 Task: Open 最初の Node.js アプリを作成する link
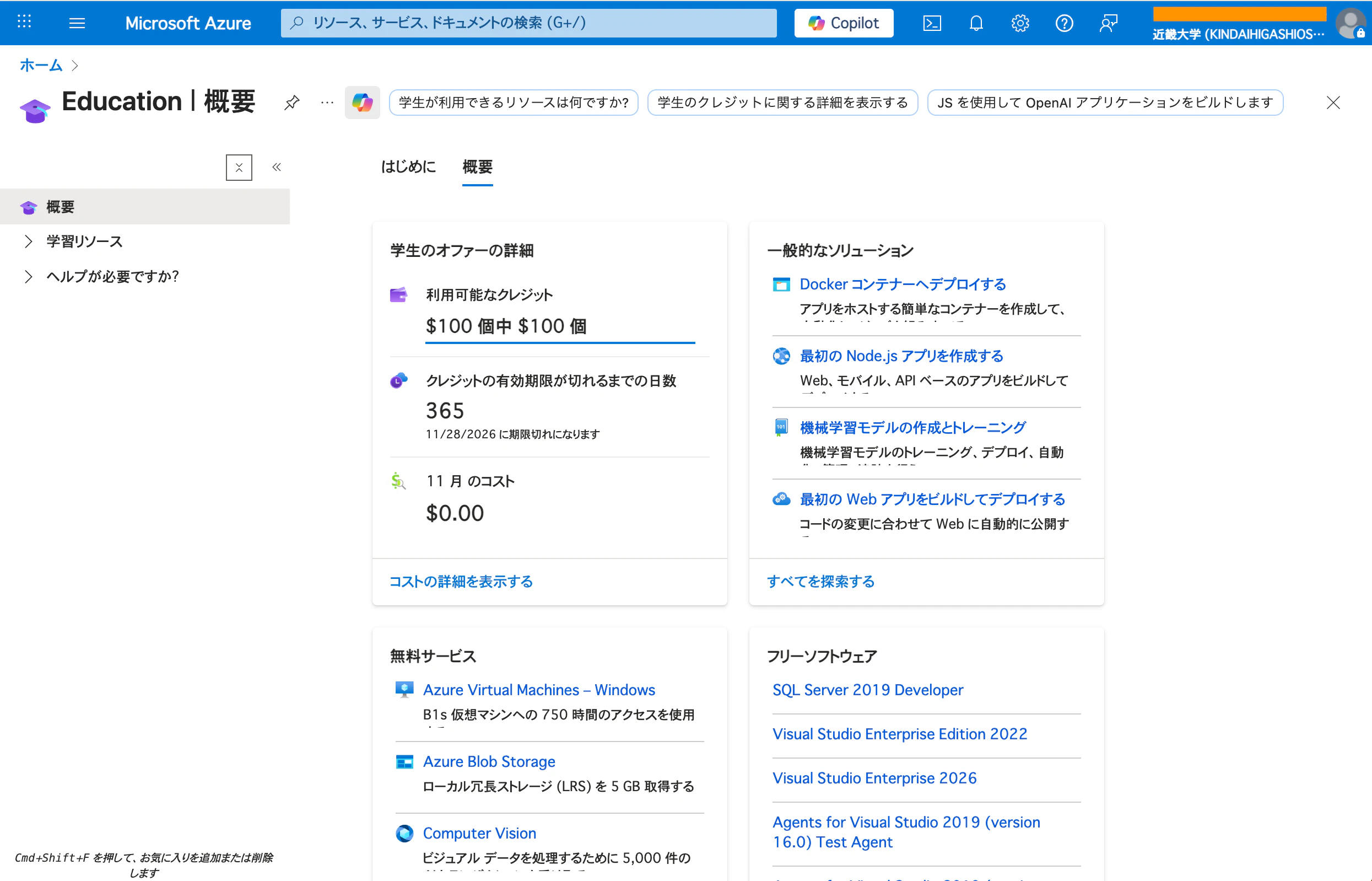(901, 356)
